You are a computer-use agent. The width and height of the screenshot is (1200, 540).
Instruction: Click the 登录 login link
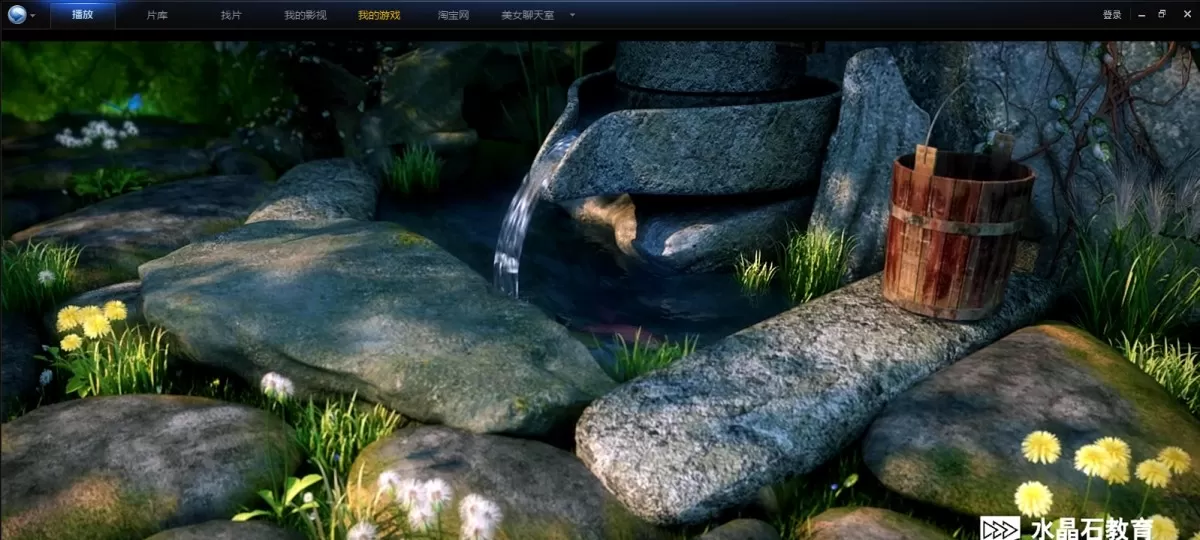[1112, 15]
